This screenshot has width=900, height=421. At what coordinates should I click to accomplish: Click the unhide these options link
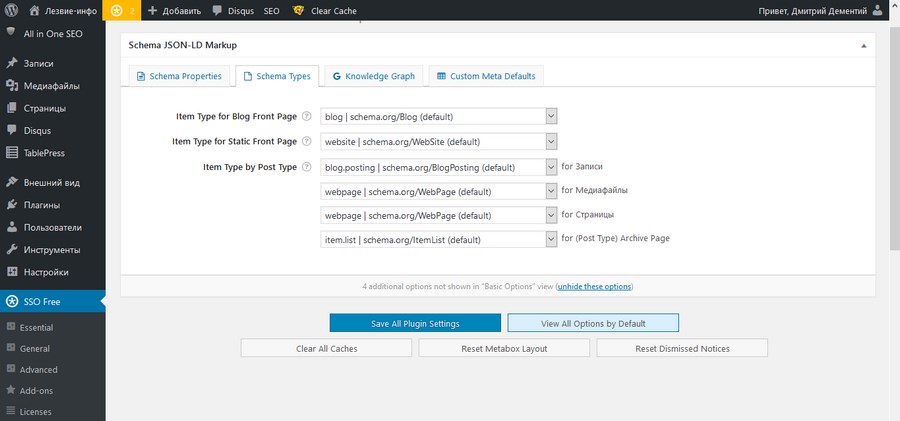[x=595, y=286]
